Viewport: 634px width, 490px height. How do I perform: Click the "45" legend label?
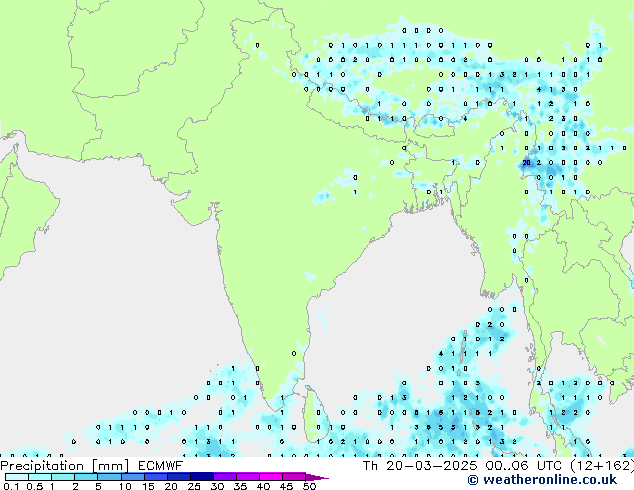pyautogui.click(x=286, y=486)
